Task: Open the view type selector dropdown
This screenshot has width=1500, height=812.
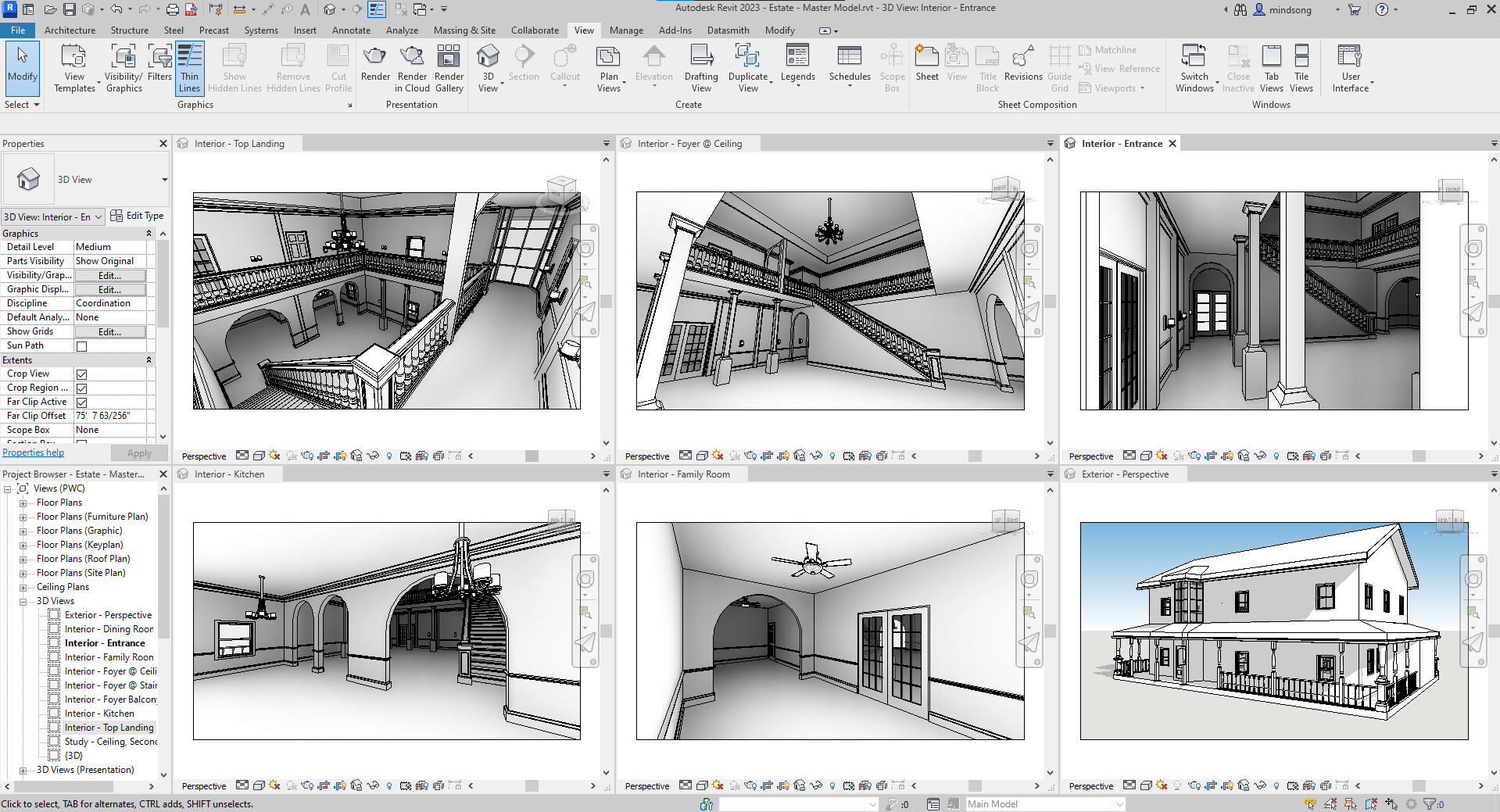Action: click(x=98, y=216)
